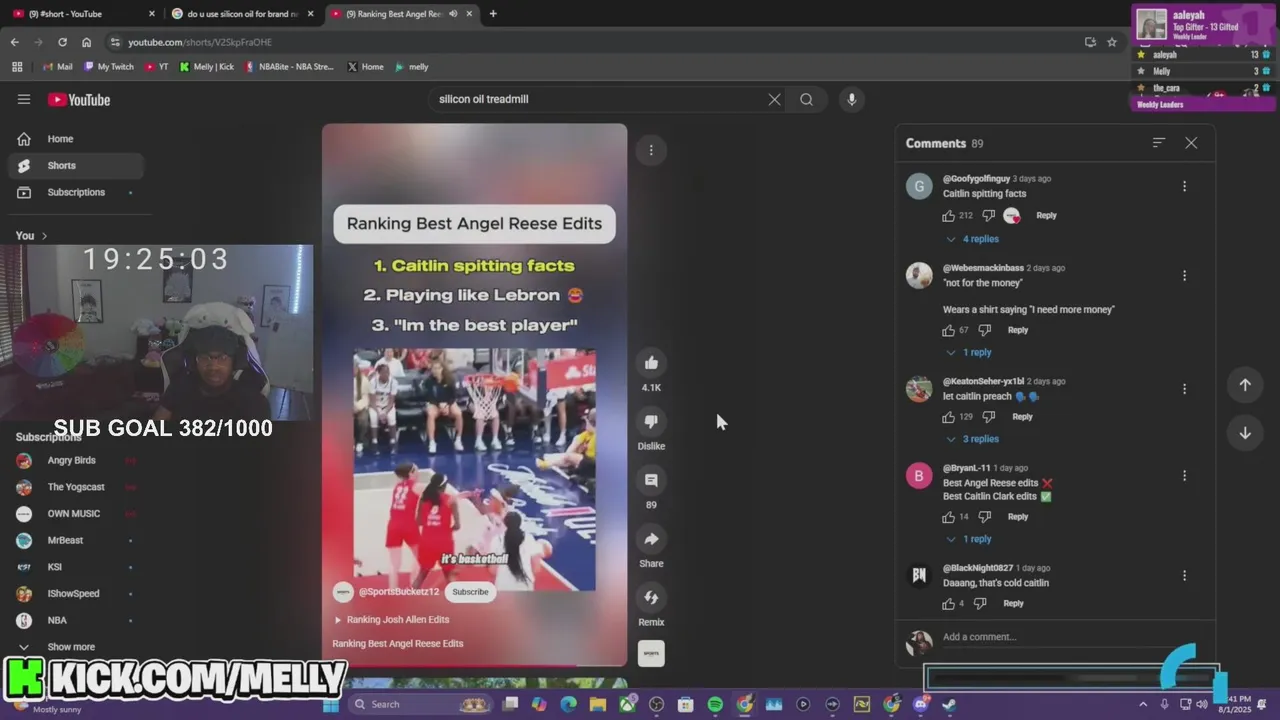The width and height of the screenshot is (1280, 720).
Task: Open options for @KeatonSeher-yx1bl's comment
Action: pyautogui.click(x=1184, y=389)
